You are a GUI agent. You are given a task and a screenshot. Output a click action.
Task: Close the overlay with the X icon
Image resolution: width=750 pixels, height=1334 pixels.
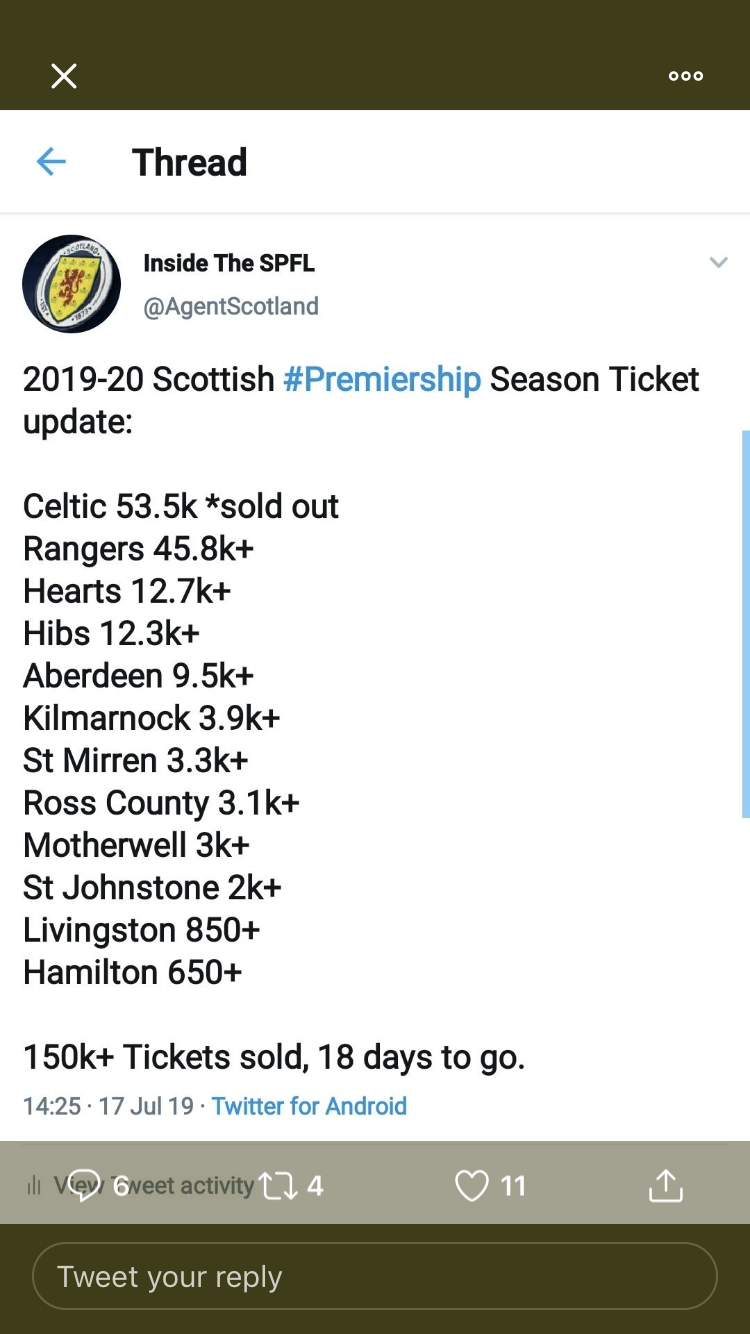pyautogui.click(x=64, y=76)
